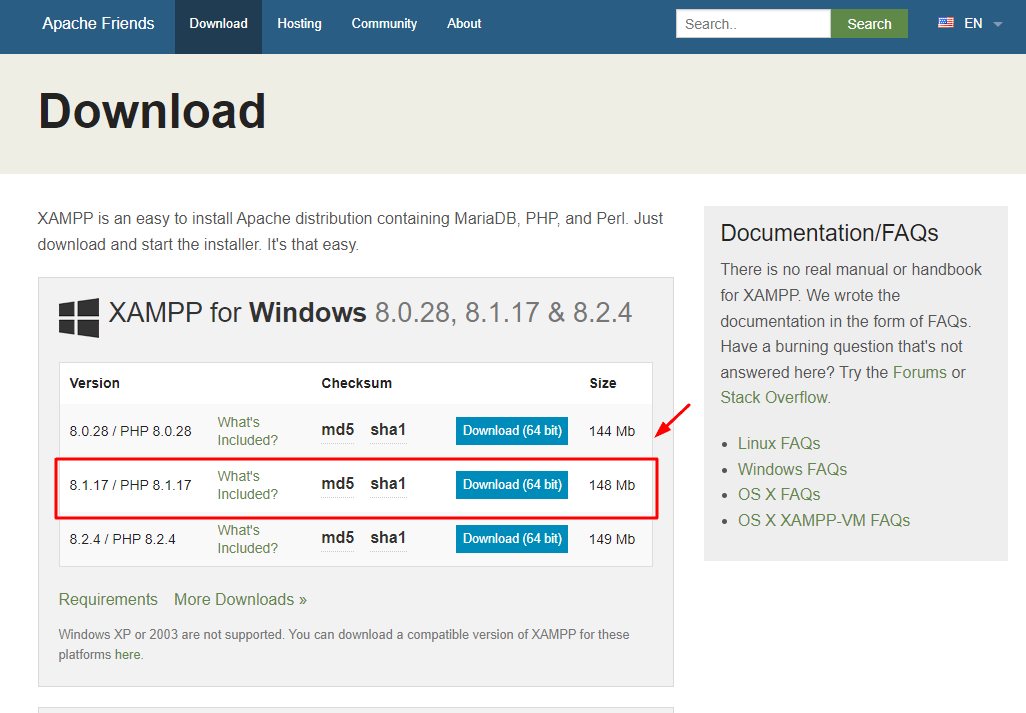1026x713 pixels.
Task: Open sha1 checksum for version 8.2.4
Action: tap(388, 538)
